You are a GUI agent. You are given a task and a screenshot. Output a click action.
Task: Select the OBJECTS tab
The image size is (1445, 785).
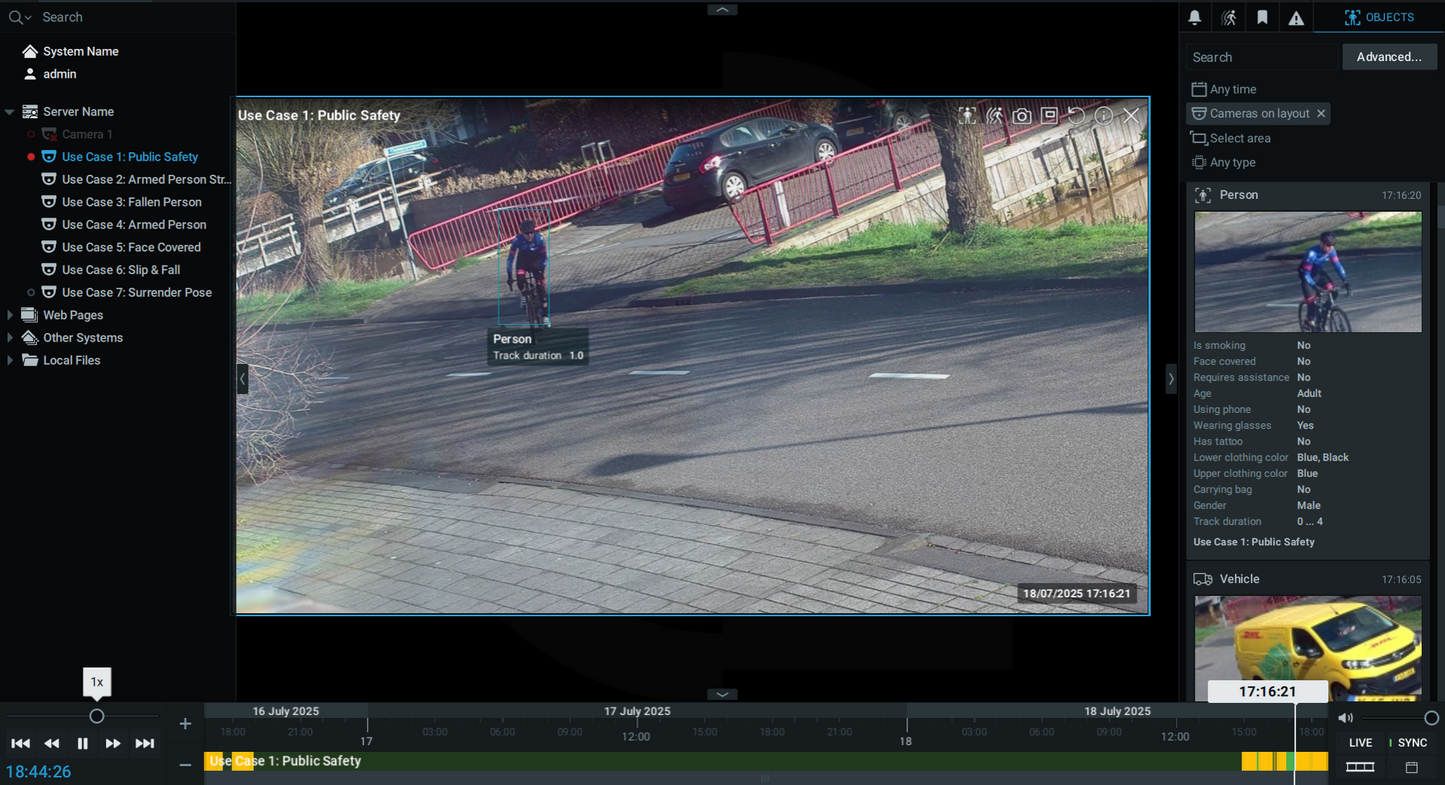coord(1379,18)
